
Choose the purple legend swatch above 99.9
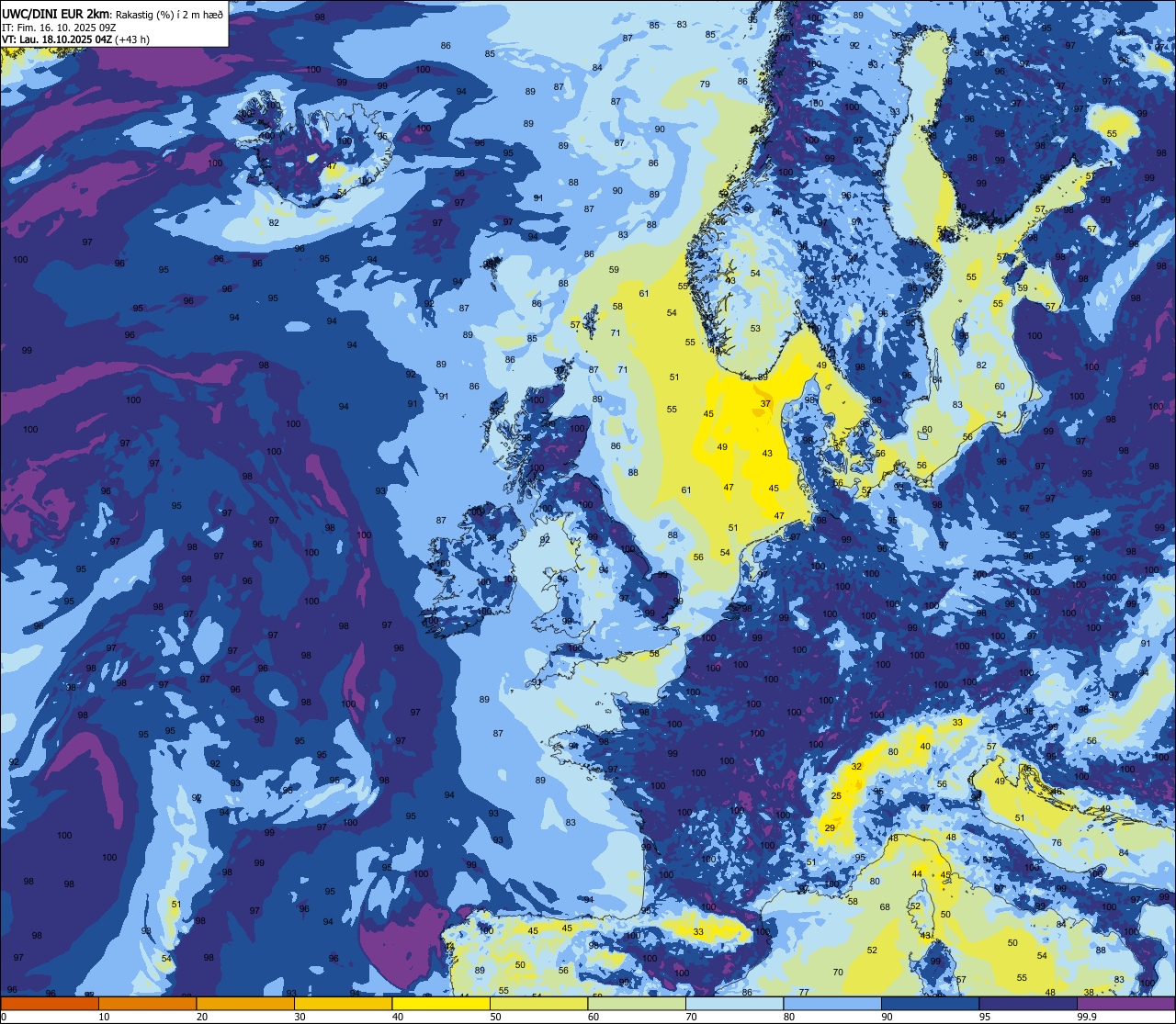(x=1126, y=1004)
